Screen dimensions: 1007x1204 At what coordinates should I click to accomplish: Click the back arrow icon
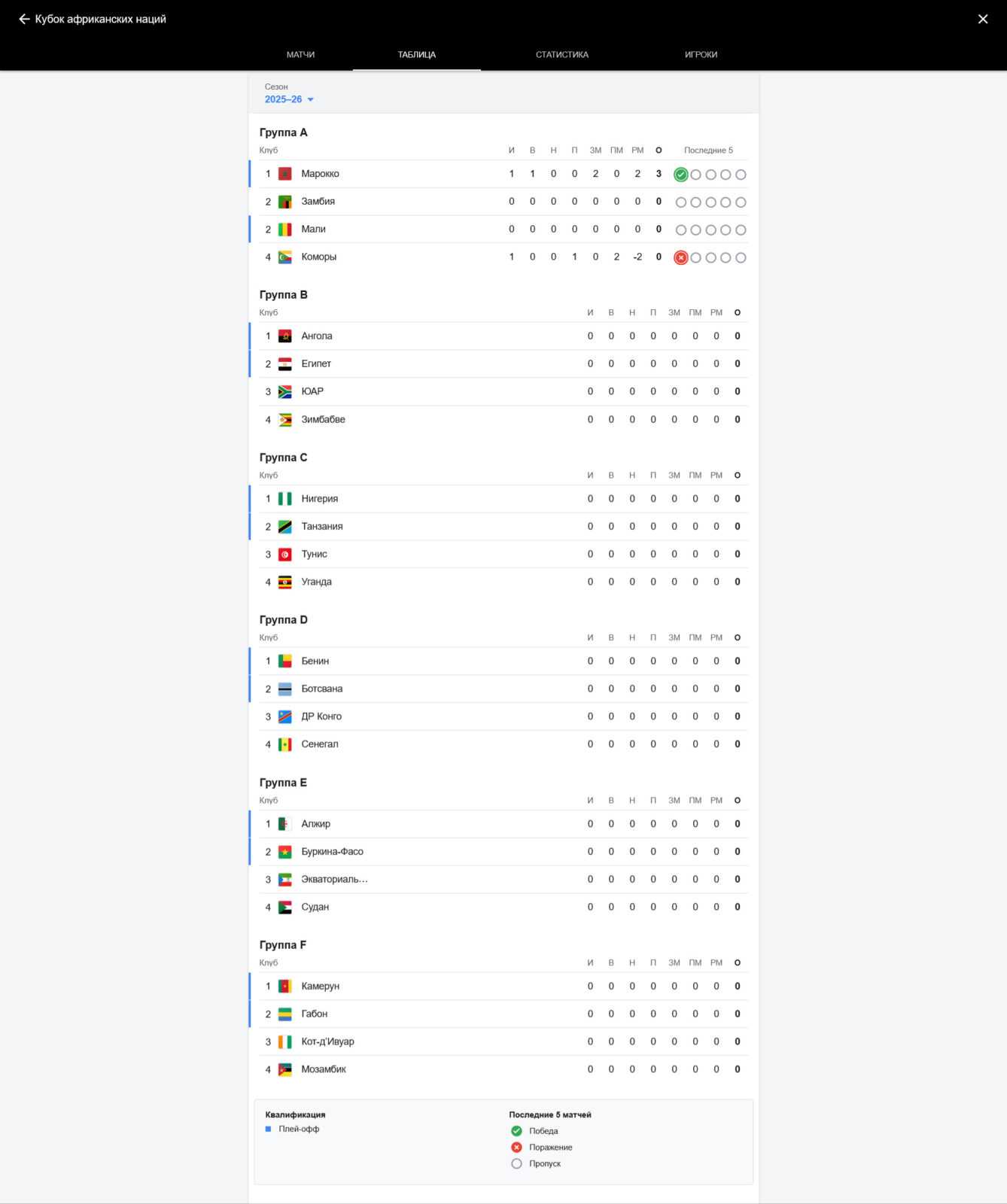point(24,19)
